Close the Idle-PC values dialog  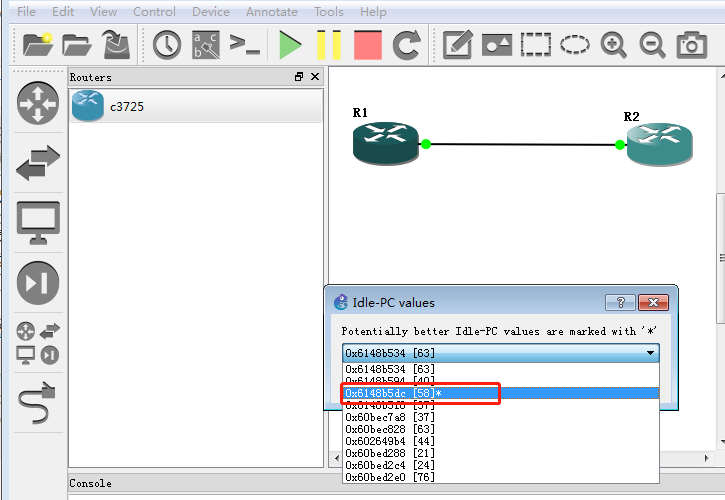[x=653, y=302]
